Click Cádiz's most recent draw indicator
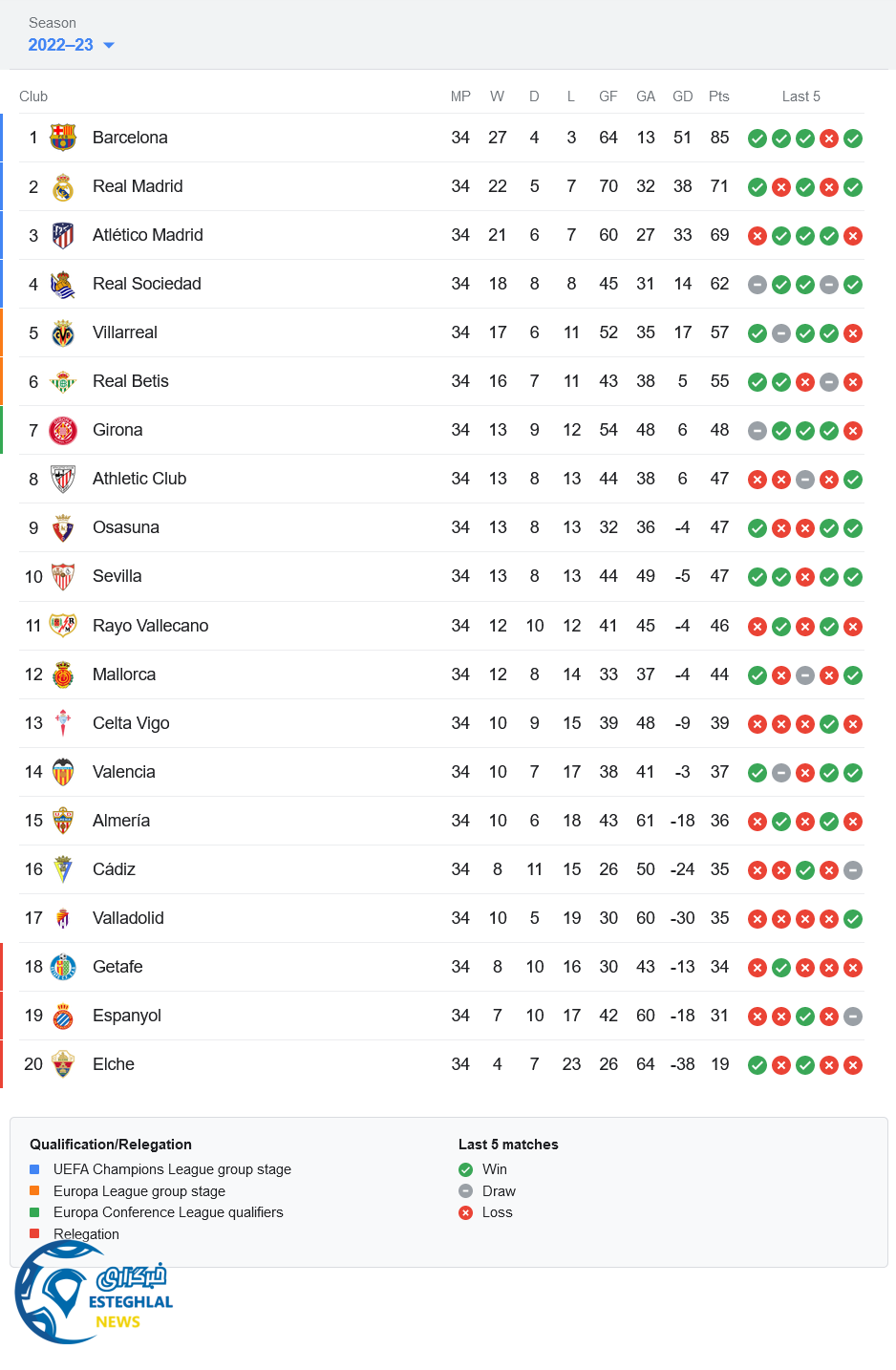 [x=853, y=870]
